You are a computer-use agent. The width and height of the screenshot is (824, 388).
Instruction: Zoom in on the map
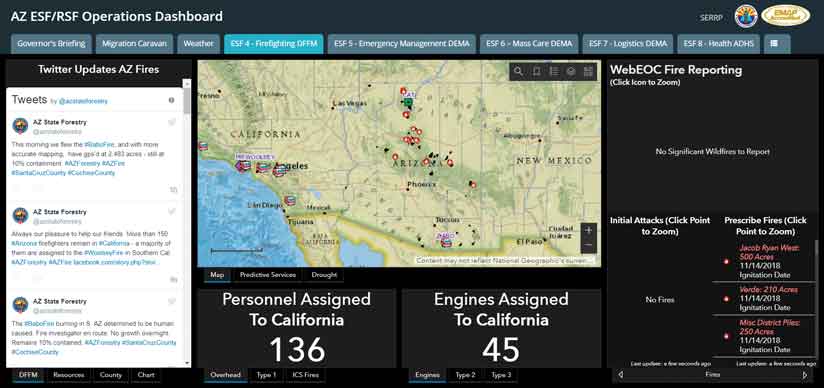(x=589, y=230)
